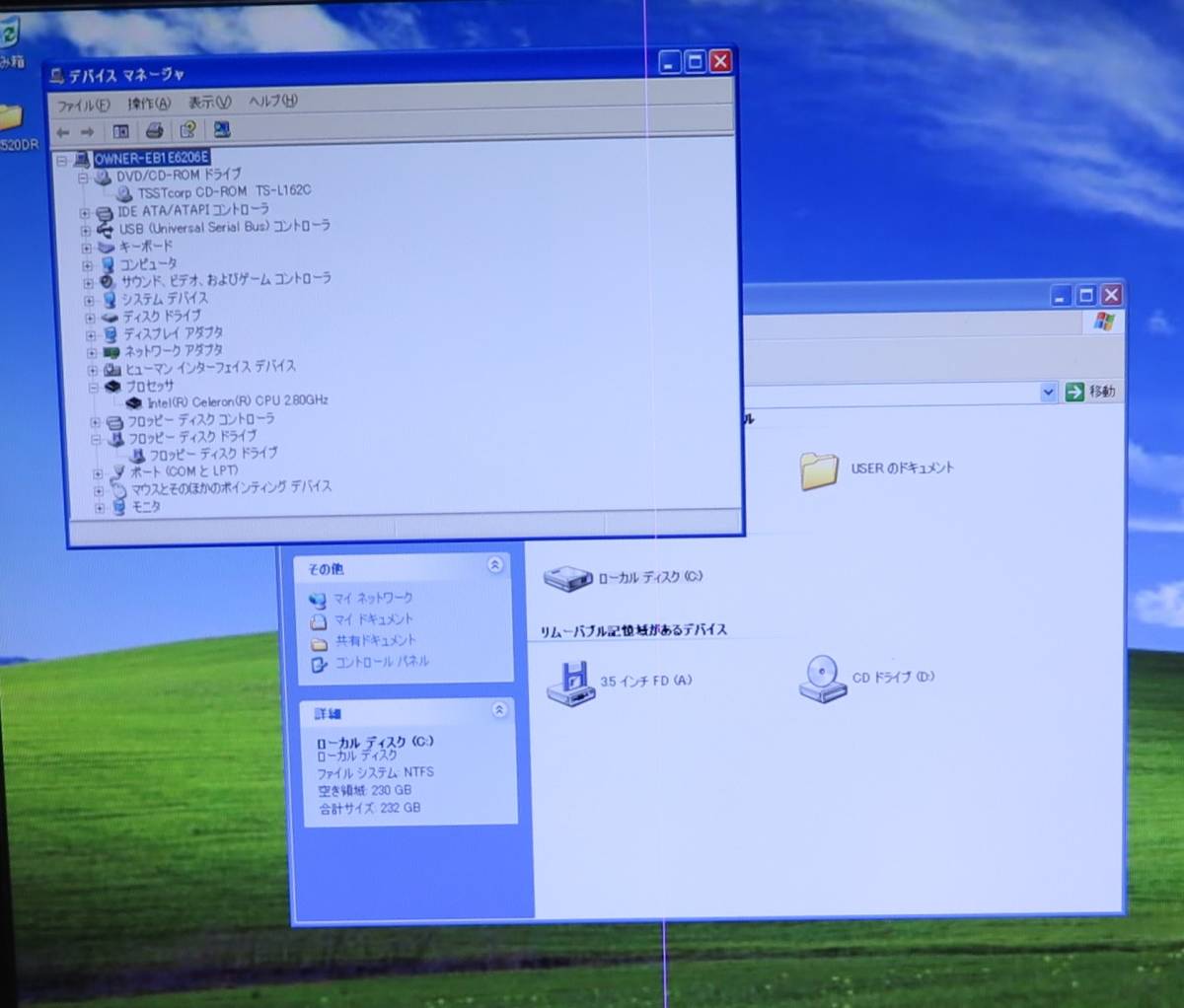Collapse the その他 panel chevron

pos(495,565)
